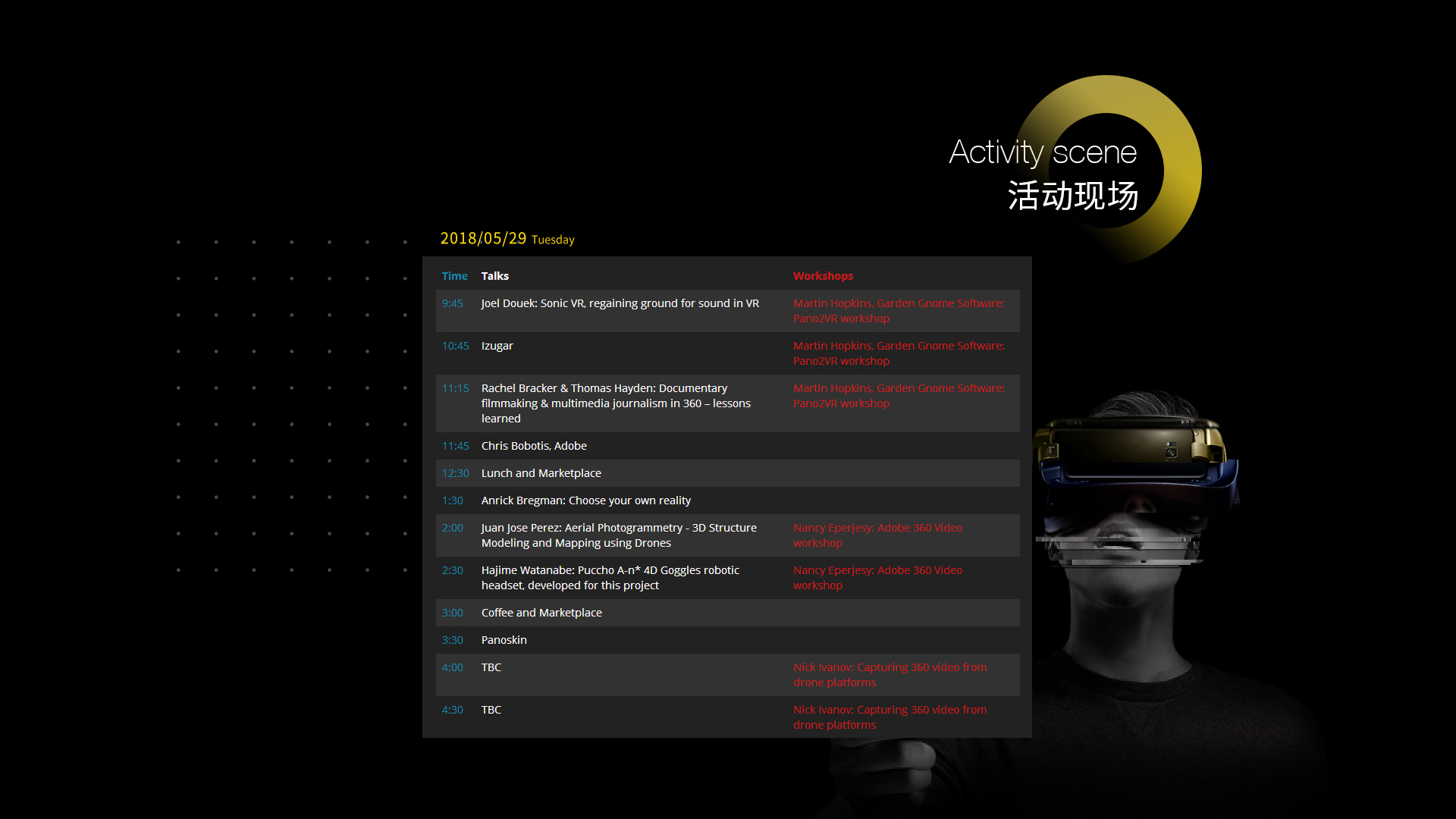Select the date 2018/05/29 Tuesday

pos(507,239)
